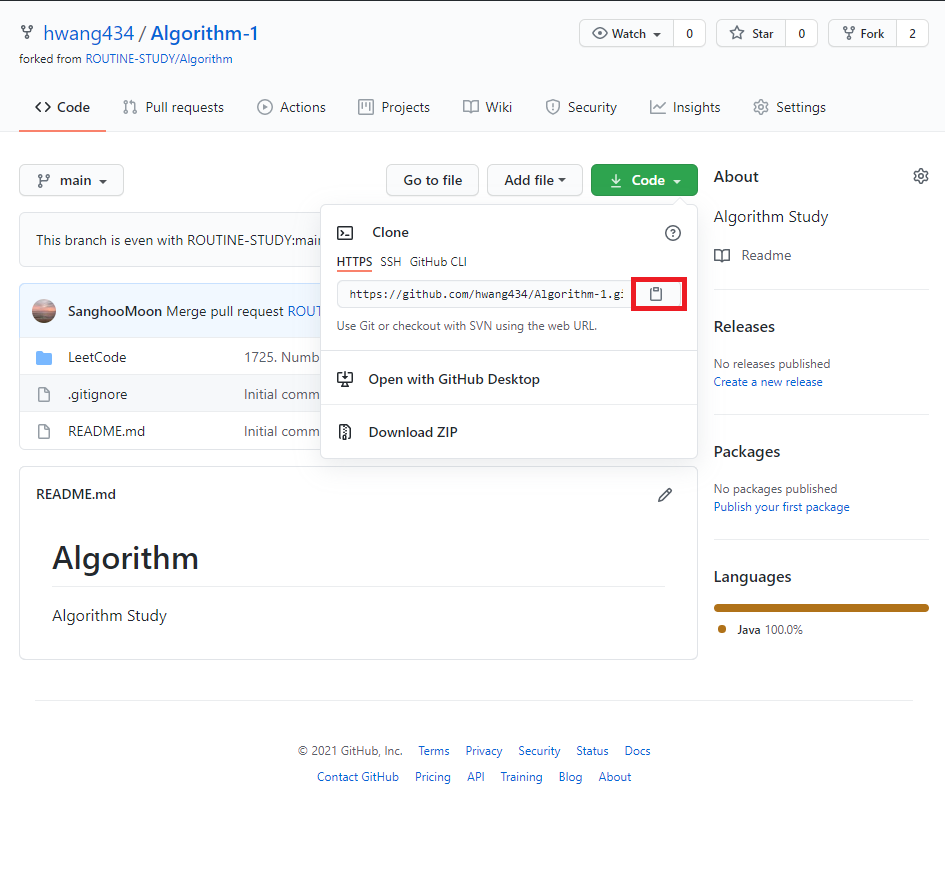Click the Clone help question mark icon
Viewport: 945px width, 883px height.
pos(673,233)
